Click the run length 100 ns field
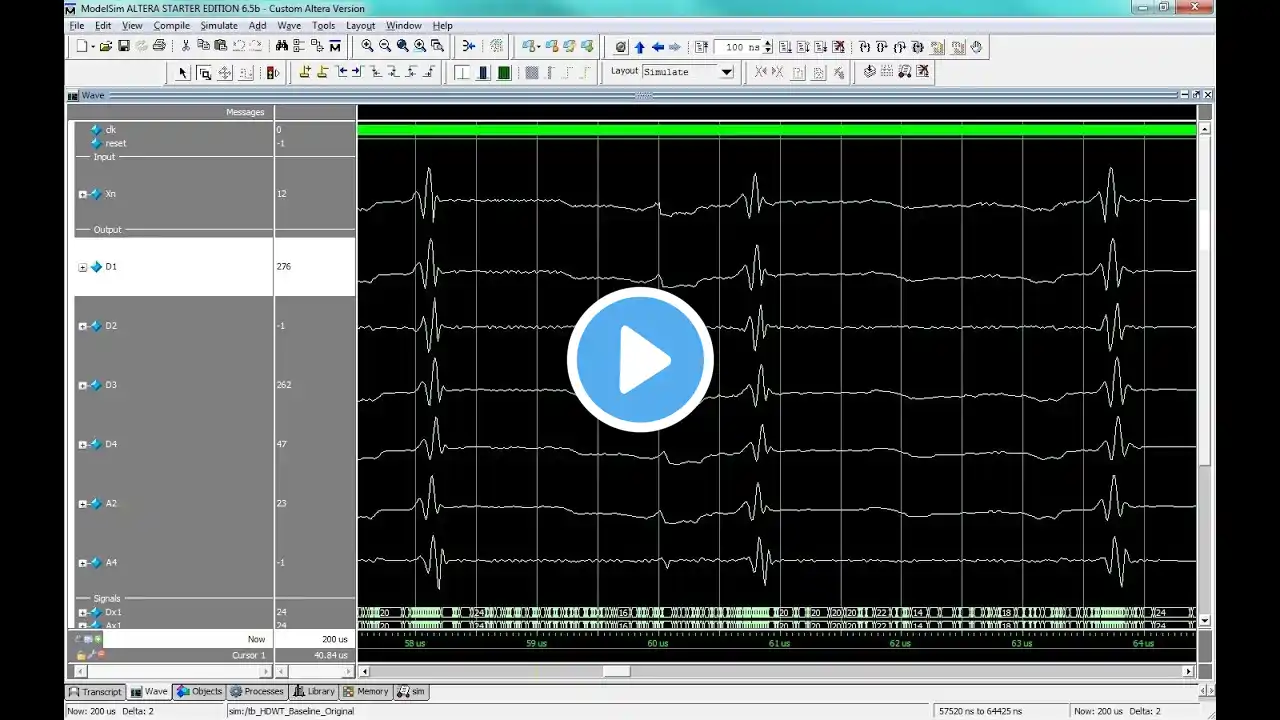Screen dimensions: 1280x720 (x=740, y=47)
